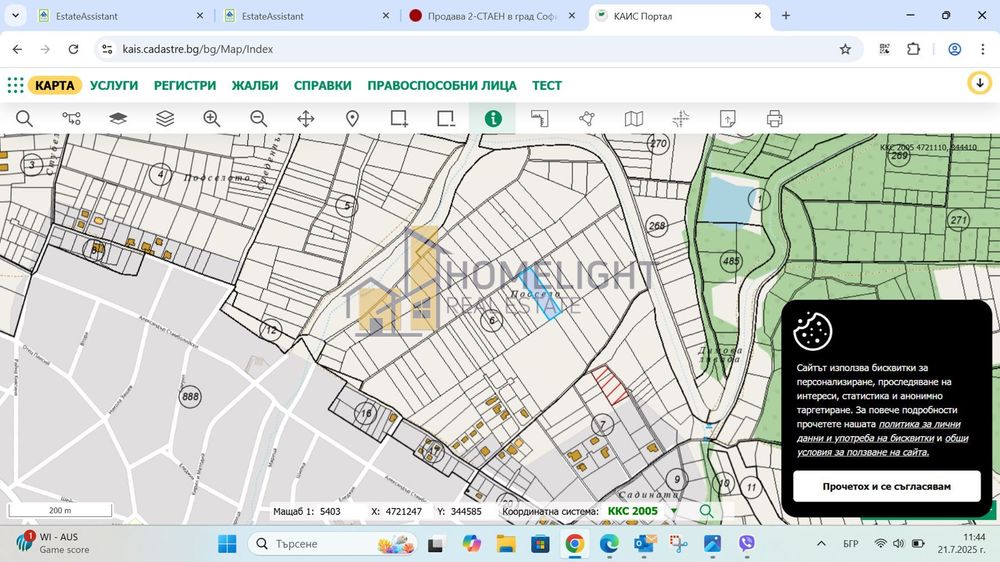The width and height of the screenshot is (1000, 562).
Task: Click the measure ruler tool
Action: point(540,118)
